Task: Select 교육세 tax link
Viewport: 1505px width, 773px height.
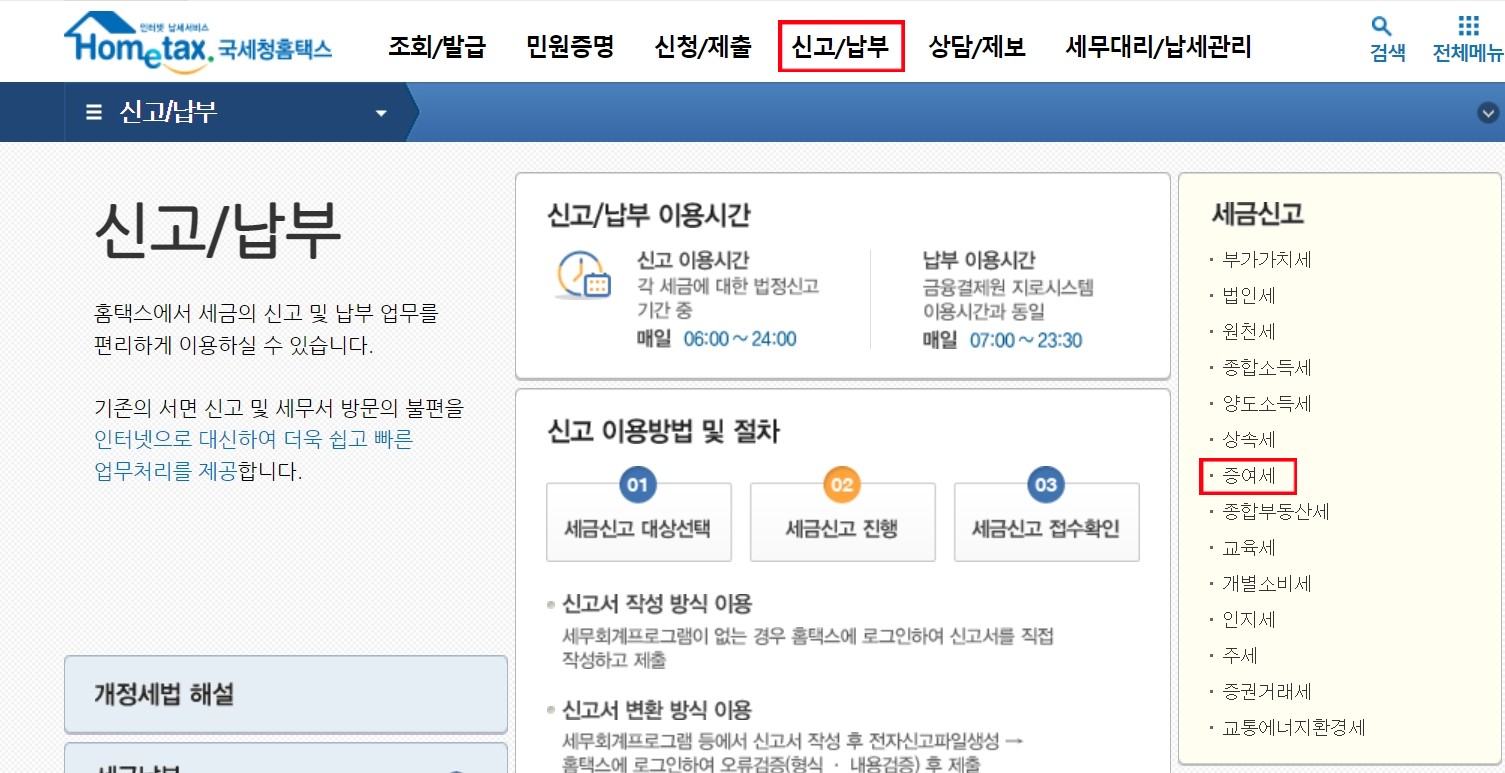Action: pos(1248,548)
